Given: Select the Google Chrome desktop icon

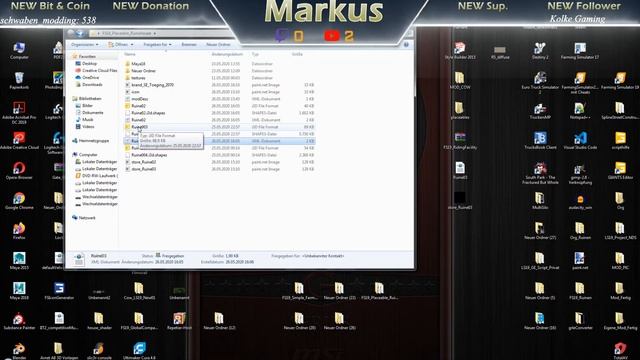Looking at the screenshot, I should tap(19, 200).
